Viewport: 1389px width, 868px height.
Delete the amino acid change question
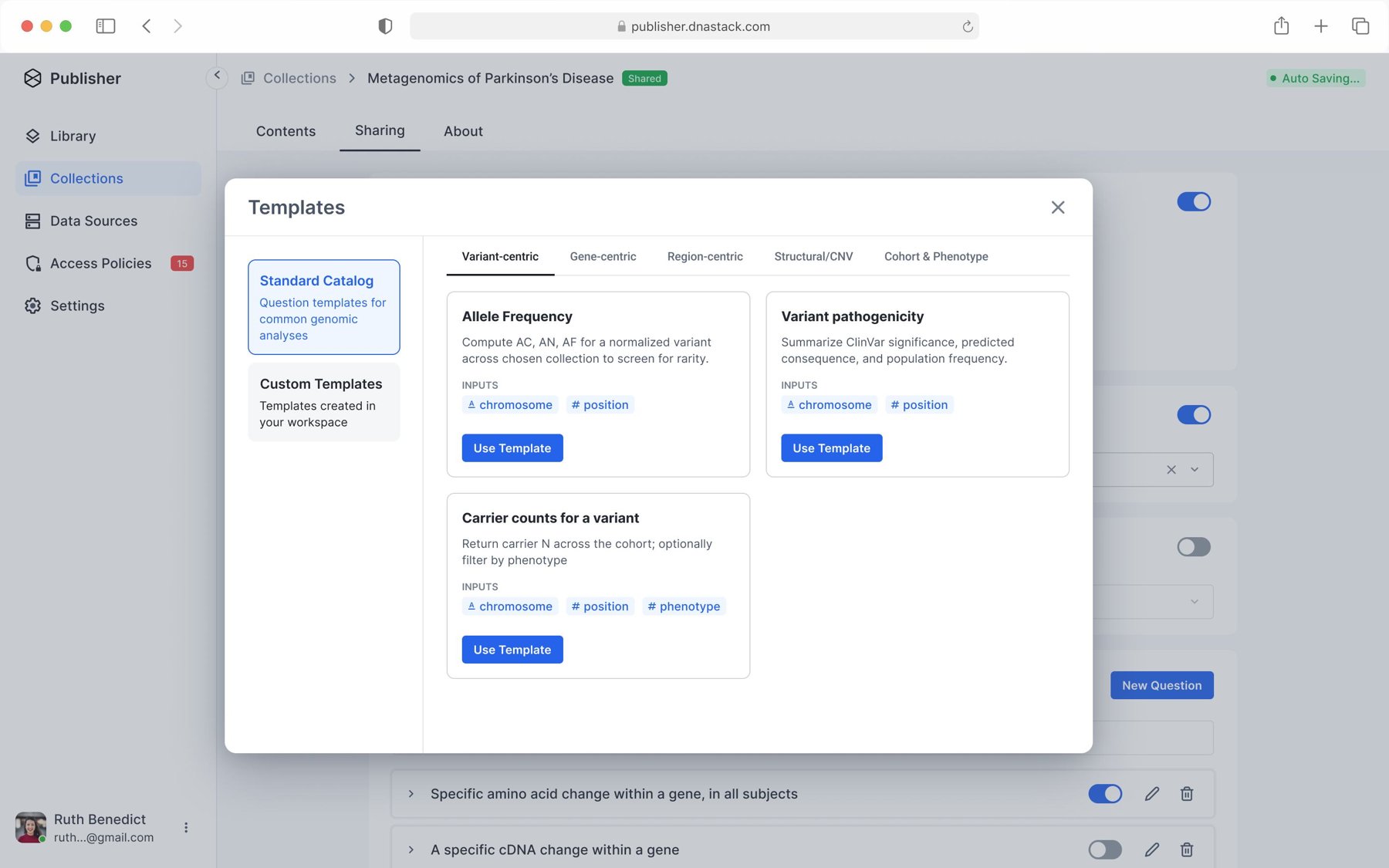pyautogui.click(x=1187, y=793)
